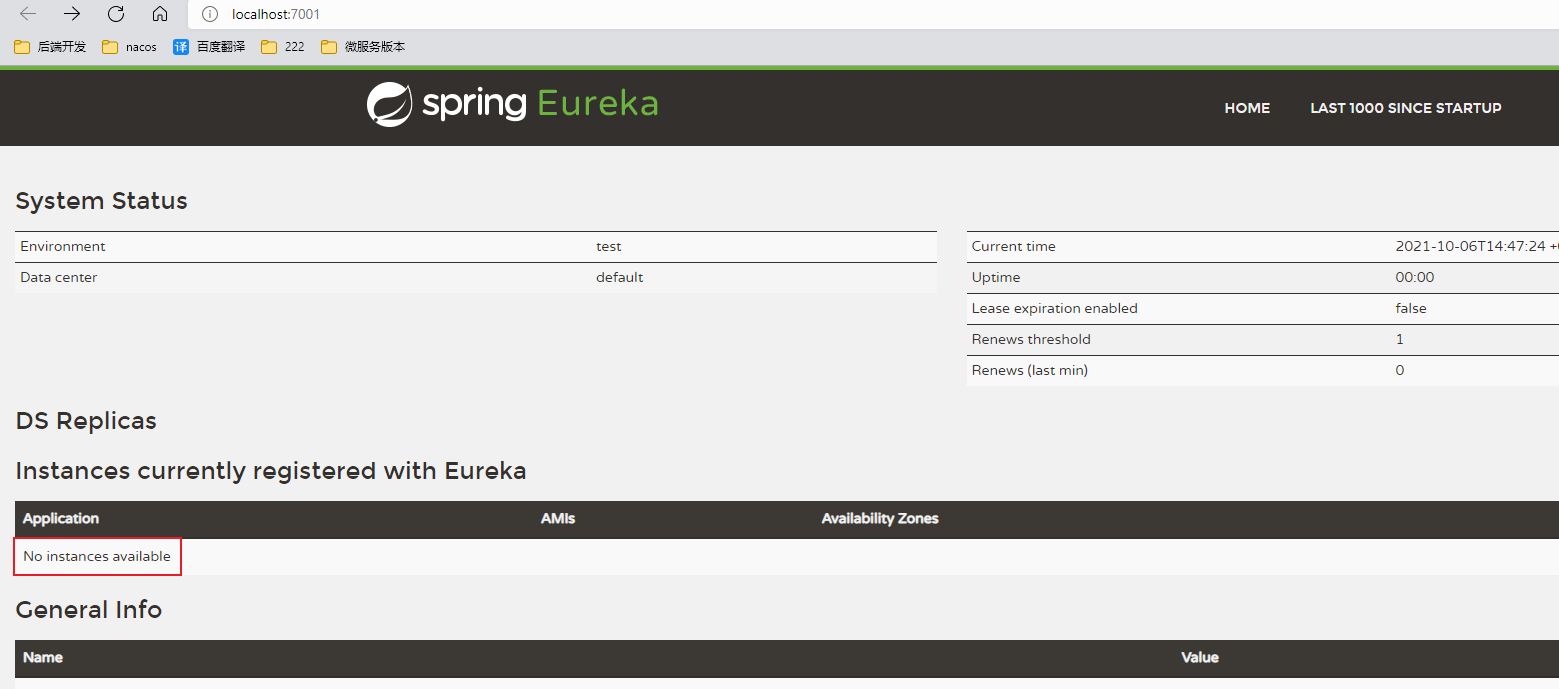Select the 'false' lease expiration value

point(1411,308)
